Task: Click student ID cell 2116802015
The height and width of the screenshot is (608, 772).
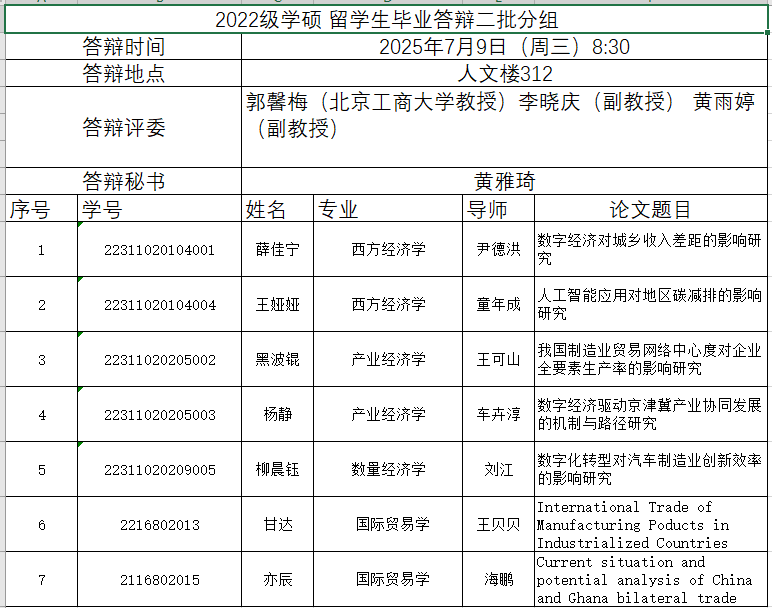Action: [159, 579]
